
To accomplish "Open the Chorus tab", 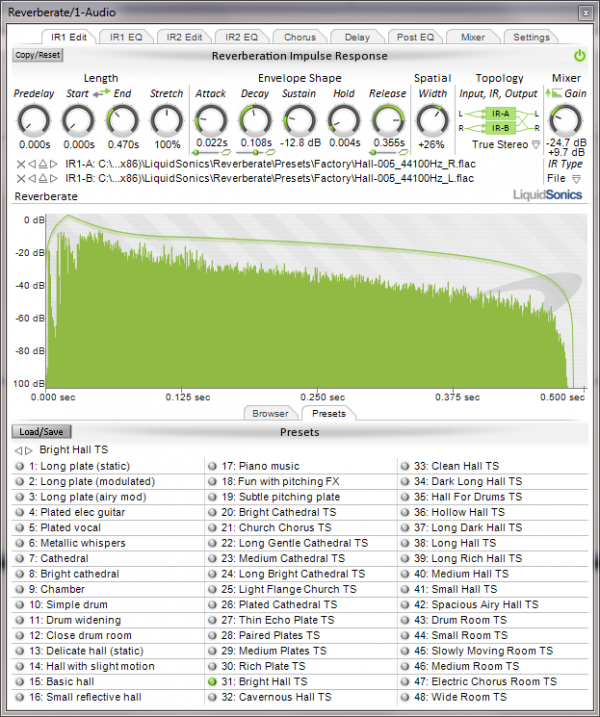I will tap(300, 37).
